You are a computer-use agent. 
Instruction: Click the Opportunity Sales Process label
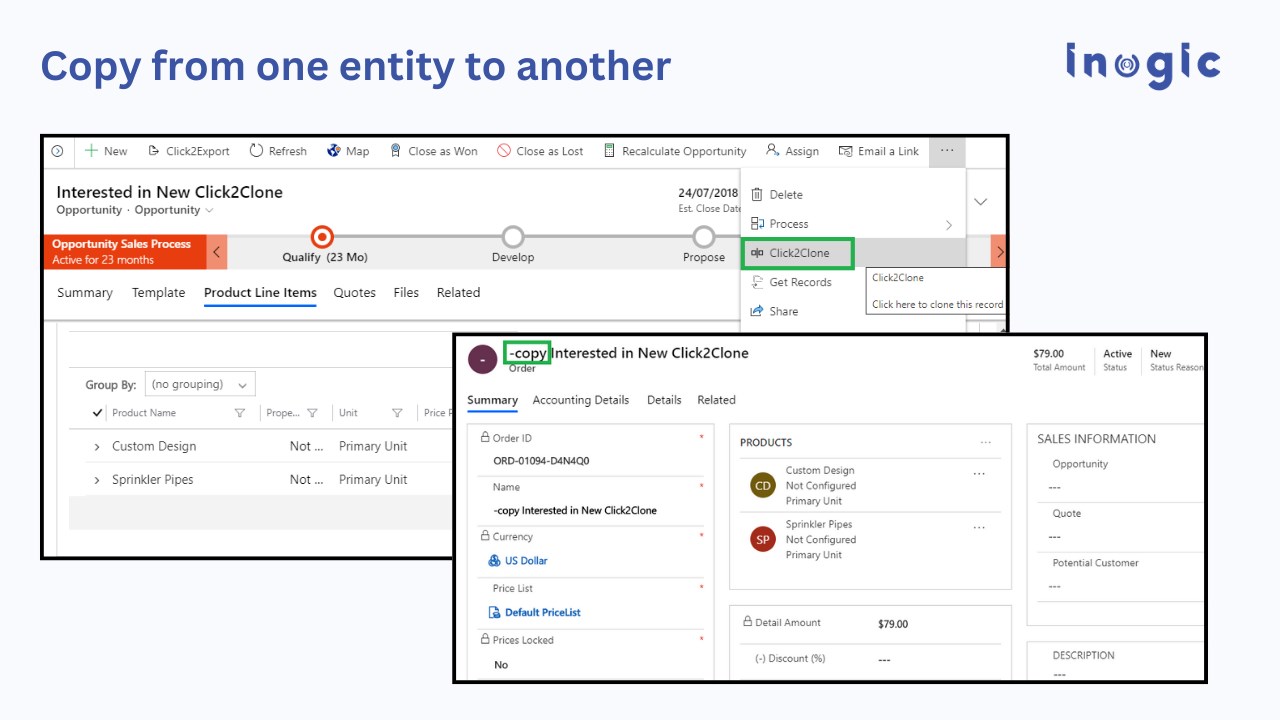[x=121, y=244]
